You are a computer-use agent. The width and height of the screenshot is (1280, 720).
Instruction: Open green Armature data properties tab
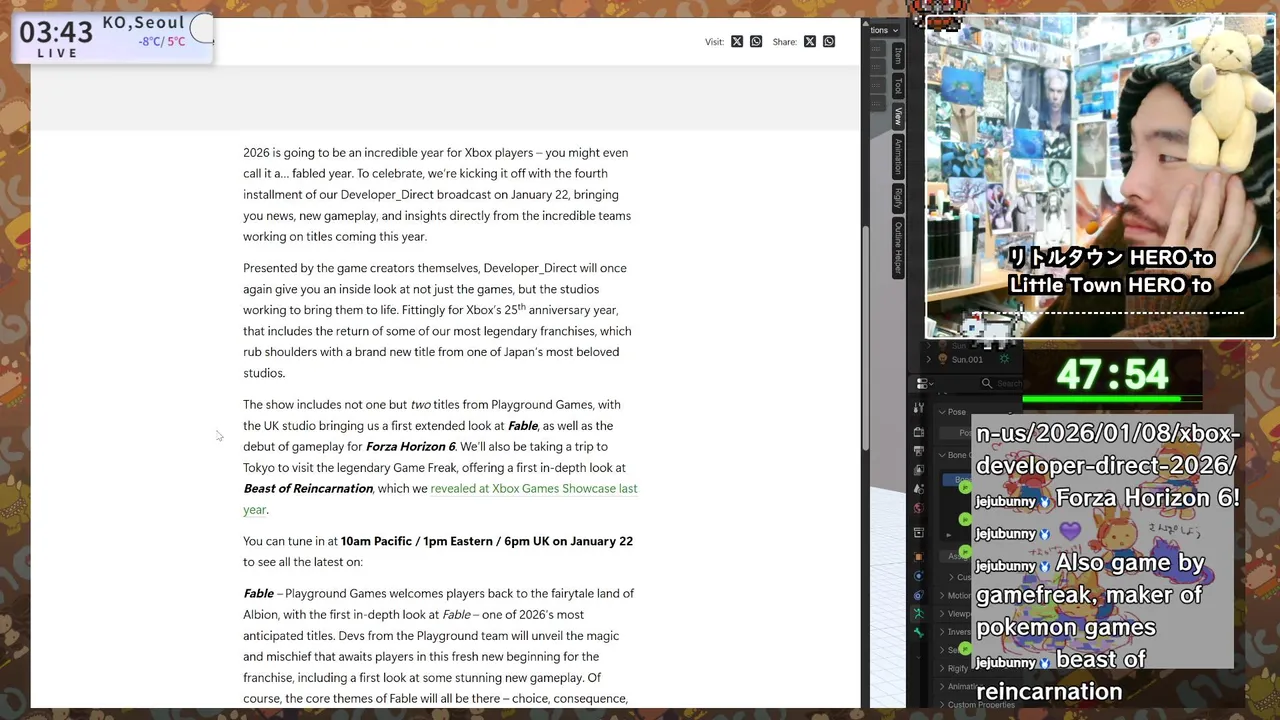coord(919,612)
